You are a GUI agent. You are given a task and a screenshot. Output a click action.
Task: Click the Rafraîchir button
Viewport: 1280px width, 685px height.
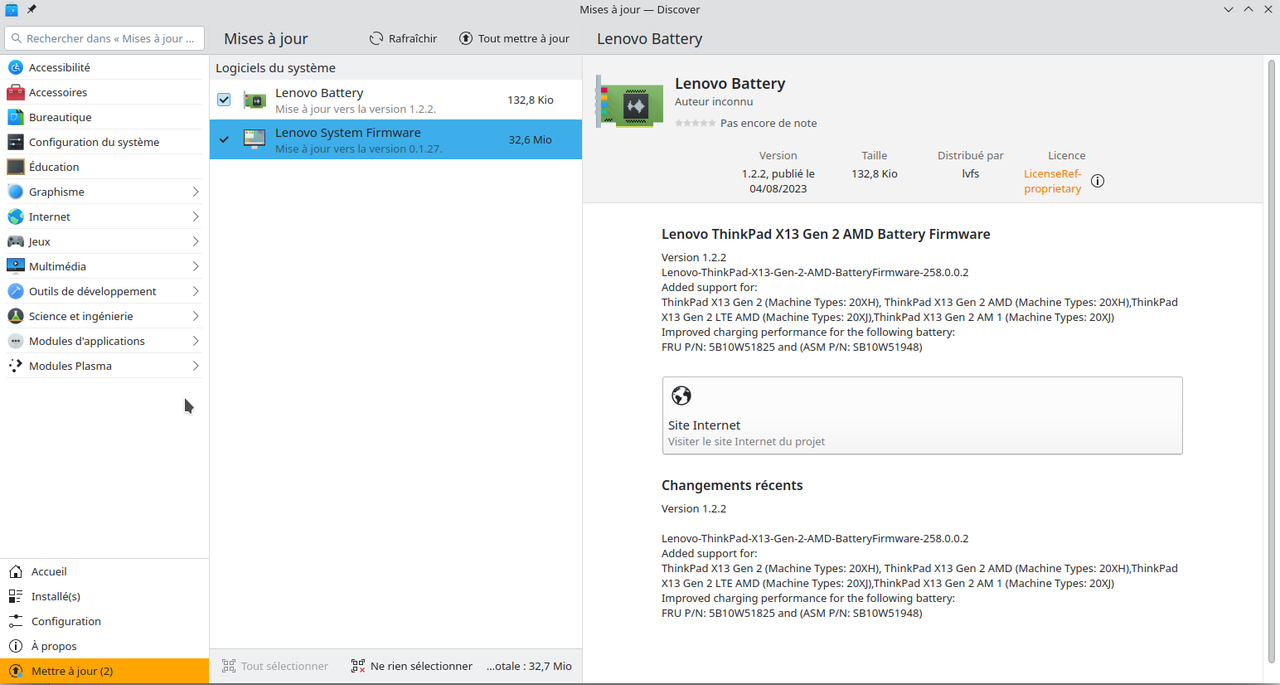tap(403, 38)
